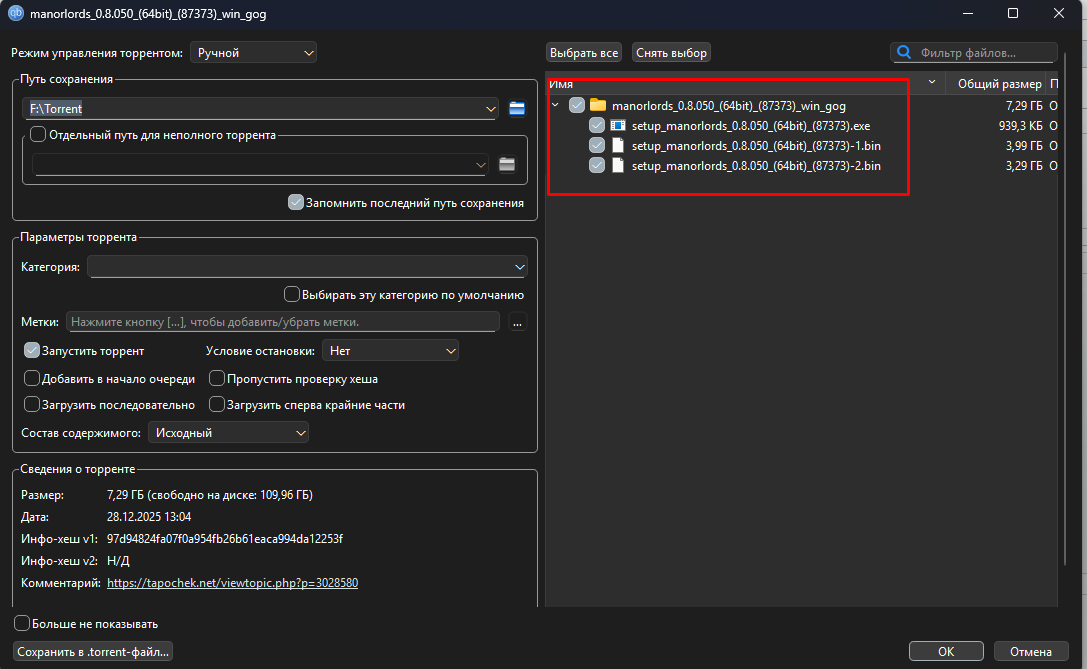Click the qBittorrent icon in title bar

tap(16, 14)
